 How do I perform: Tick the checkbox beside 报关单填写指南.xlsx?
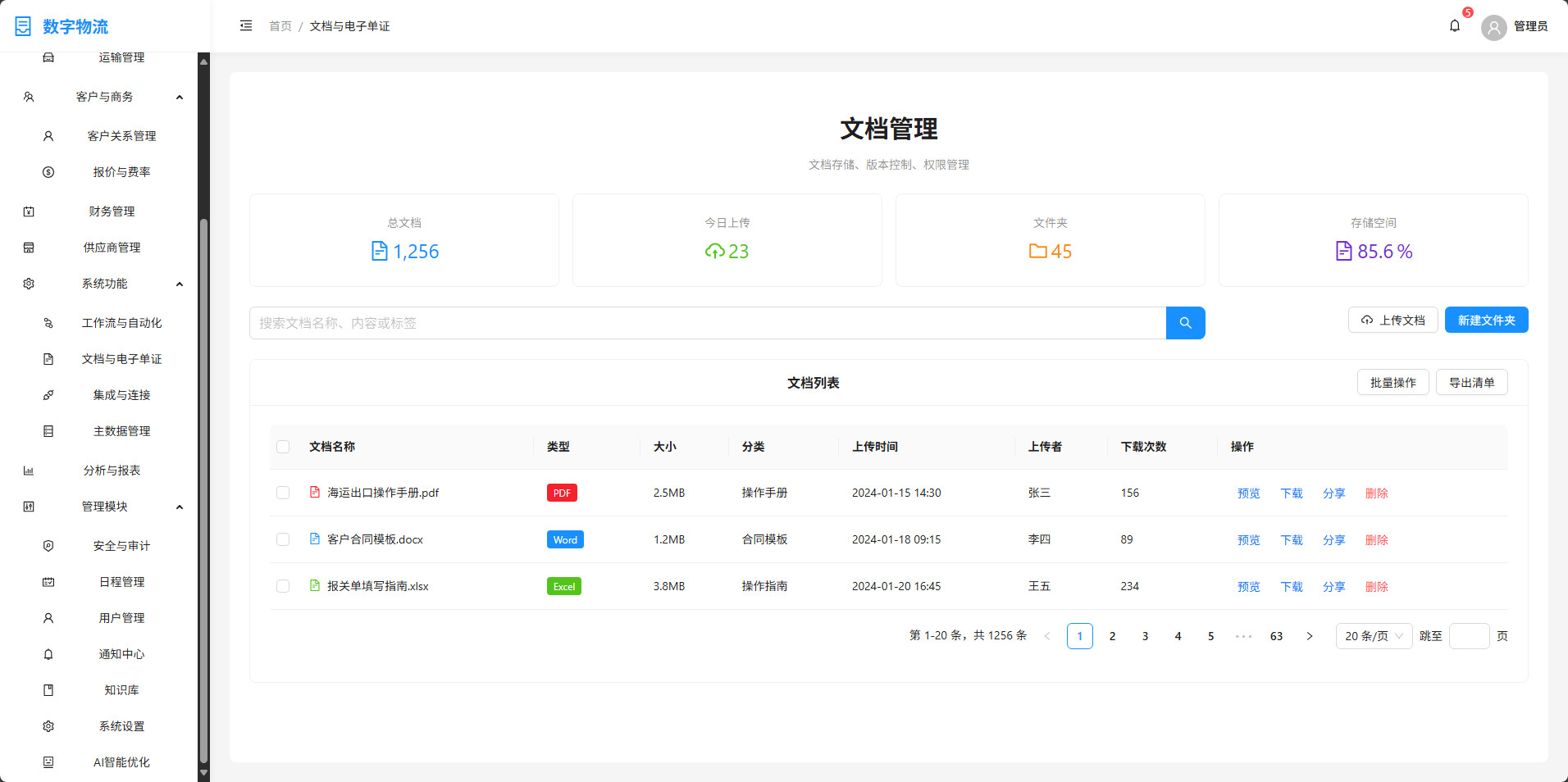tap(283, 585)
